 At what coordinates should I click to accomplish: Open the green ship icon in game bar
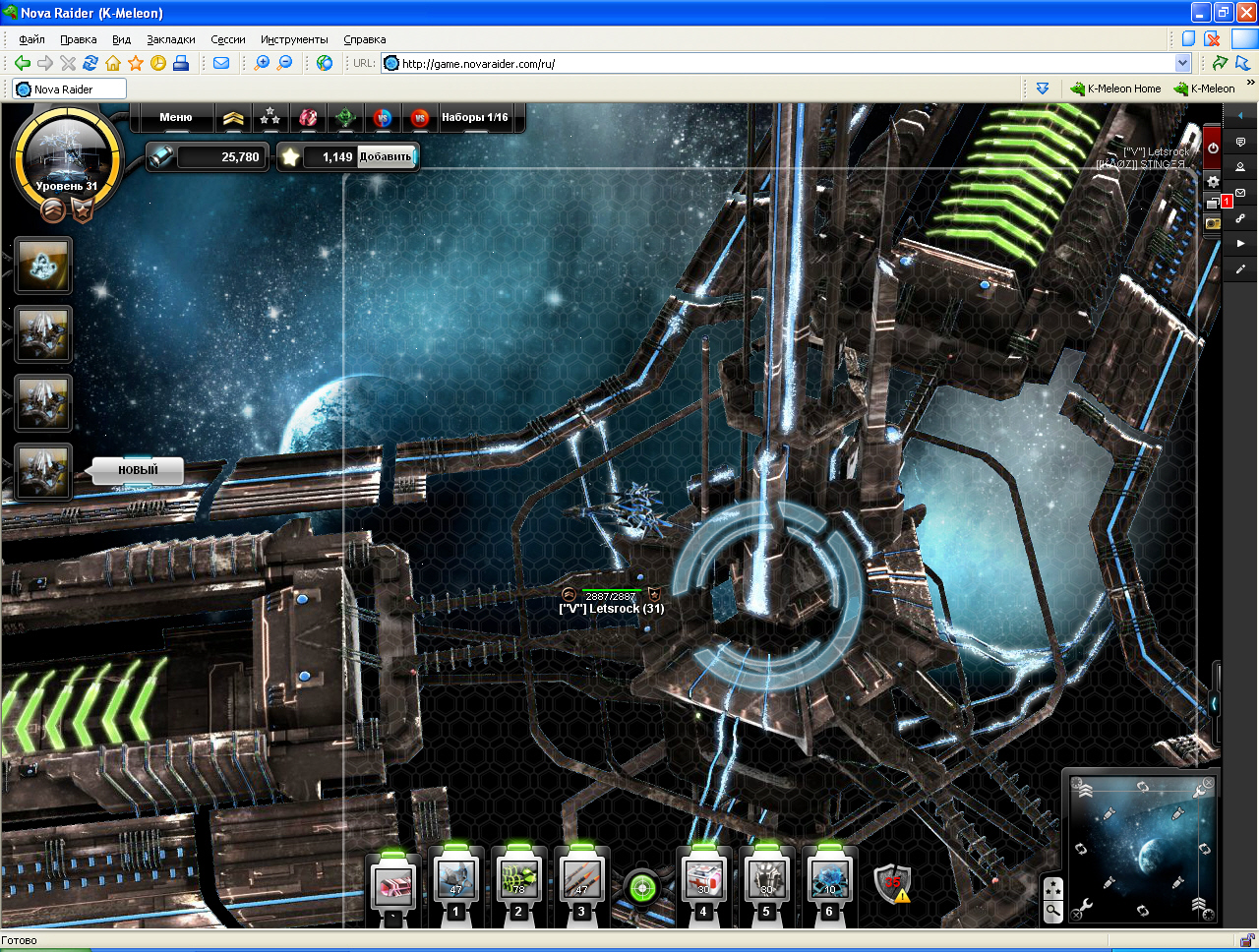coord(345,118)
